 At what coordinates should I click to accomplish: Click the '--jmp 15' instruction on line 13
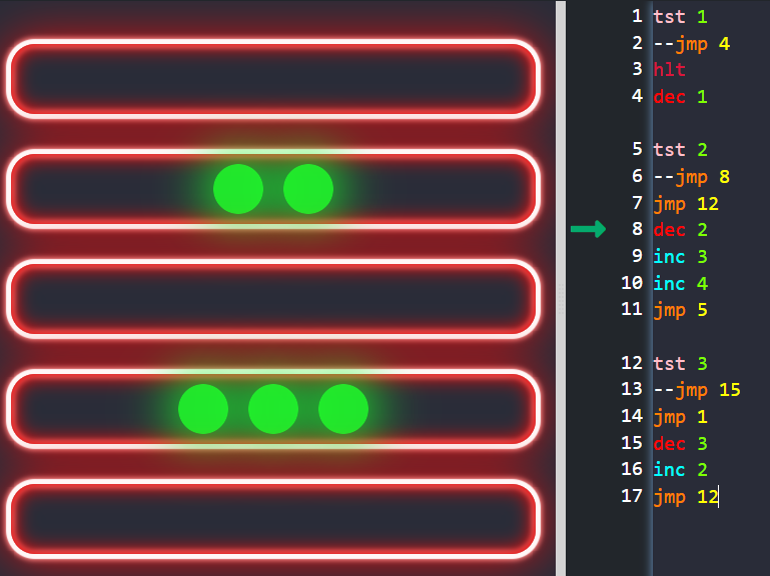[x=697, y=390]
